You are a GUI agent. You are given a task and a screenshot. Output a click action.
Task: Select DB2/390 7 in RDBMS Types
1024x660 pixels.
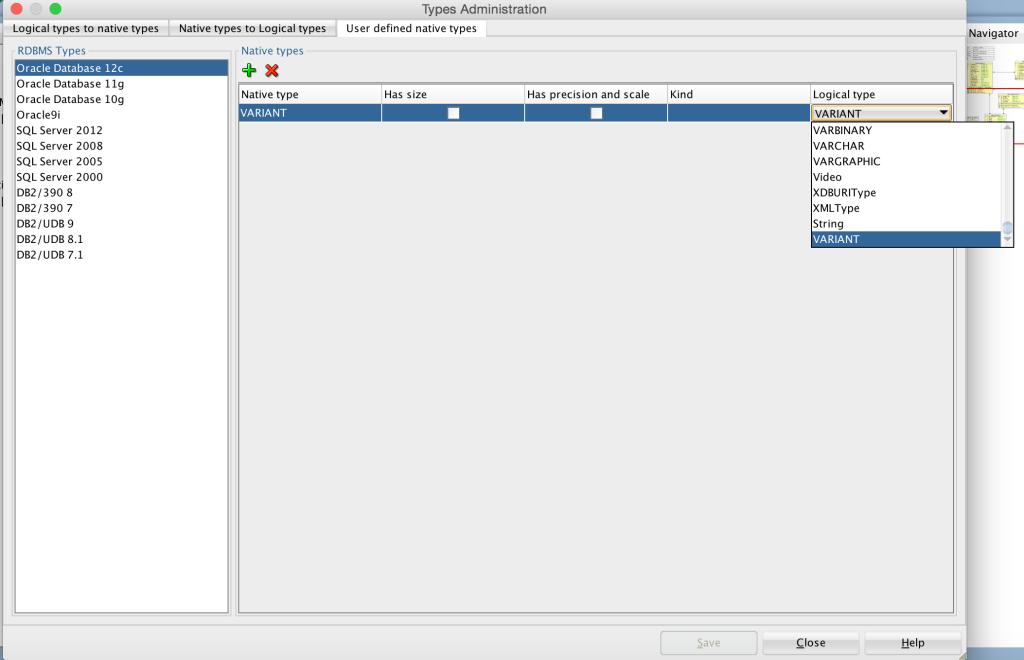(x=121, y=208)
